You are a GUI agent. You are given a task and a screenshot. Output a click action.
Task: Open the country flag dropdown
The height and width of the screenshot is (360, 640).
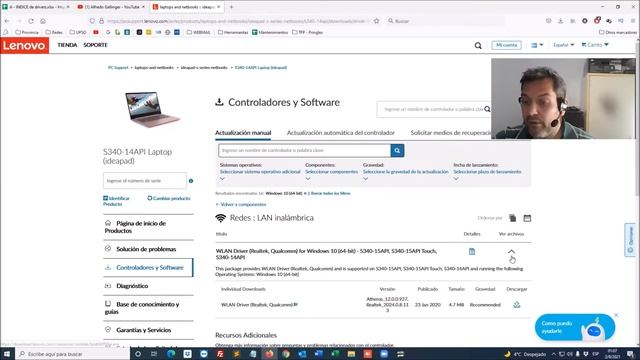[x=537, y=45]
